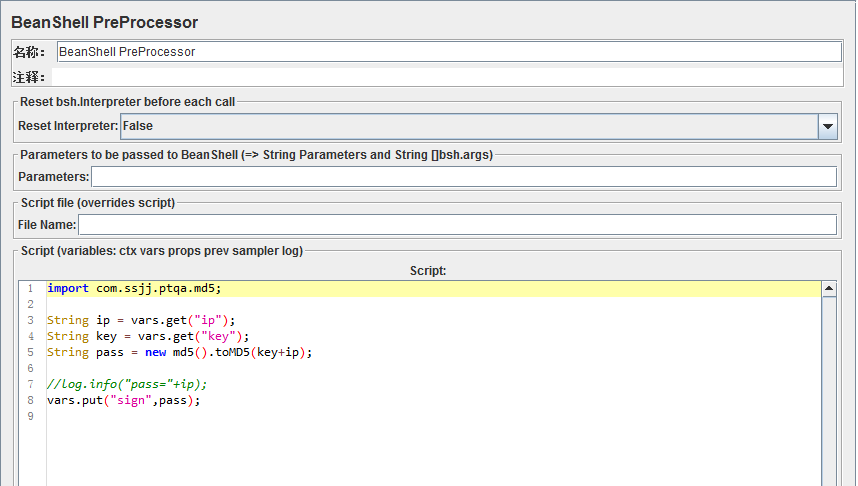Select the Reset Interpreter False combo box
The image size is (858, 486).
pyautogui.click(x=479, y=126)
